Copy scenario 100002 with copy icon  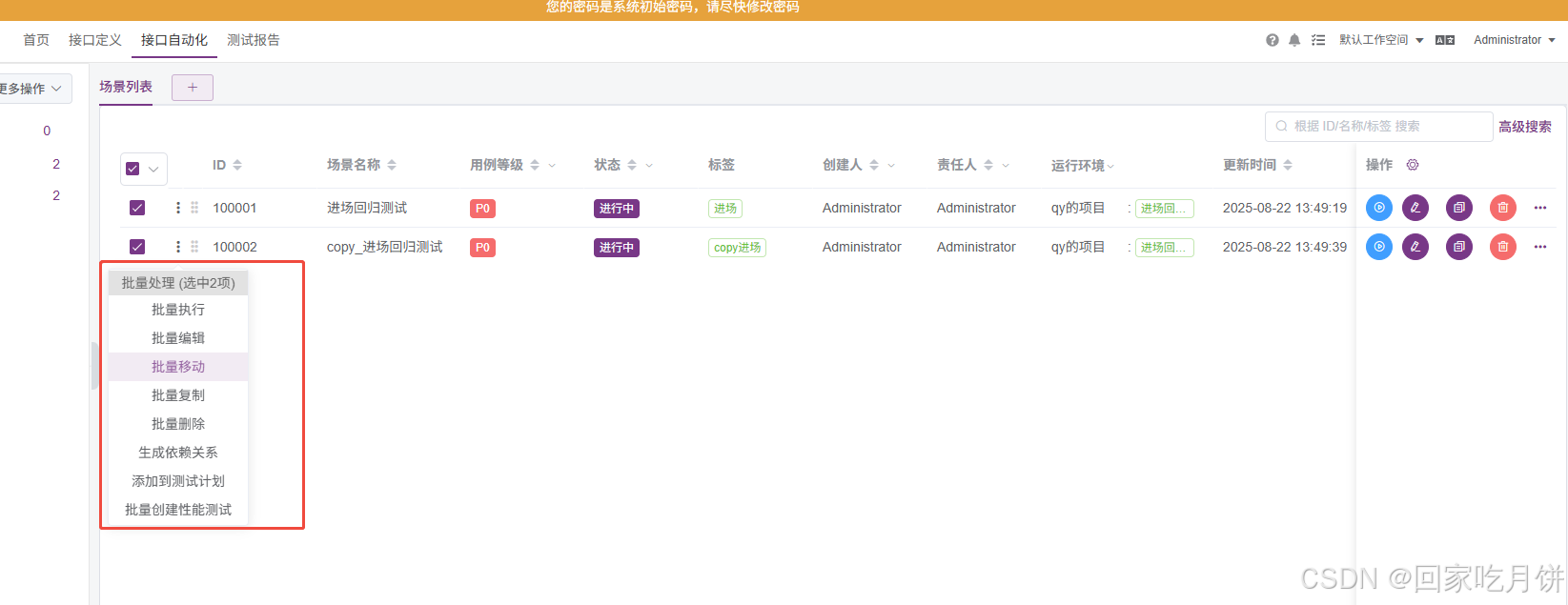point(1459,247)
